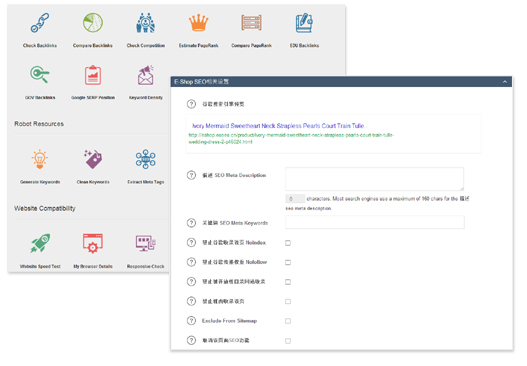Click the Exclude From Sitemap label

point(229,321)
